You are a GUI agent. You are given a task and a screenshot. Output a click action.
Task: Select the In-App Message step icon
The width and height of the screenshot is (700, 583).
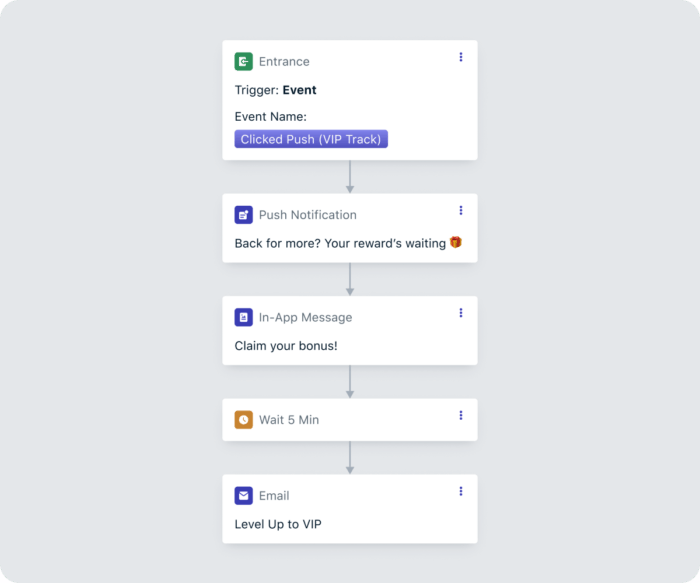(x=244, y=318)
